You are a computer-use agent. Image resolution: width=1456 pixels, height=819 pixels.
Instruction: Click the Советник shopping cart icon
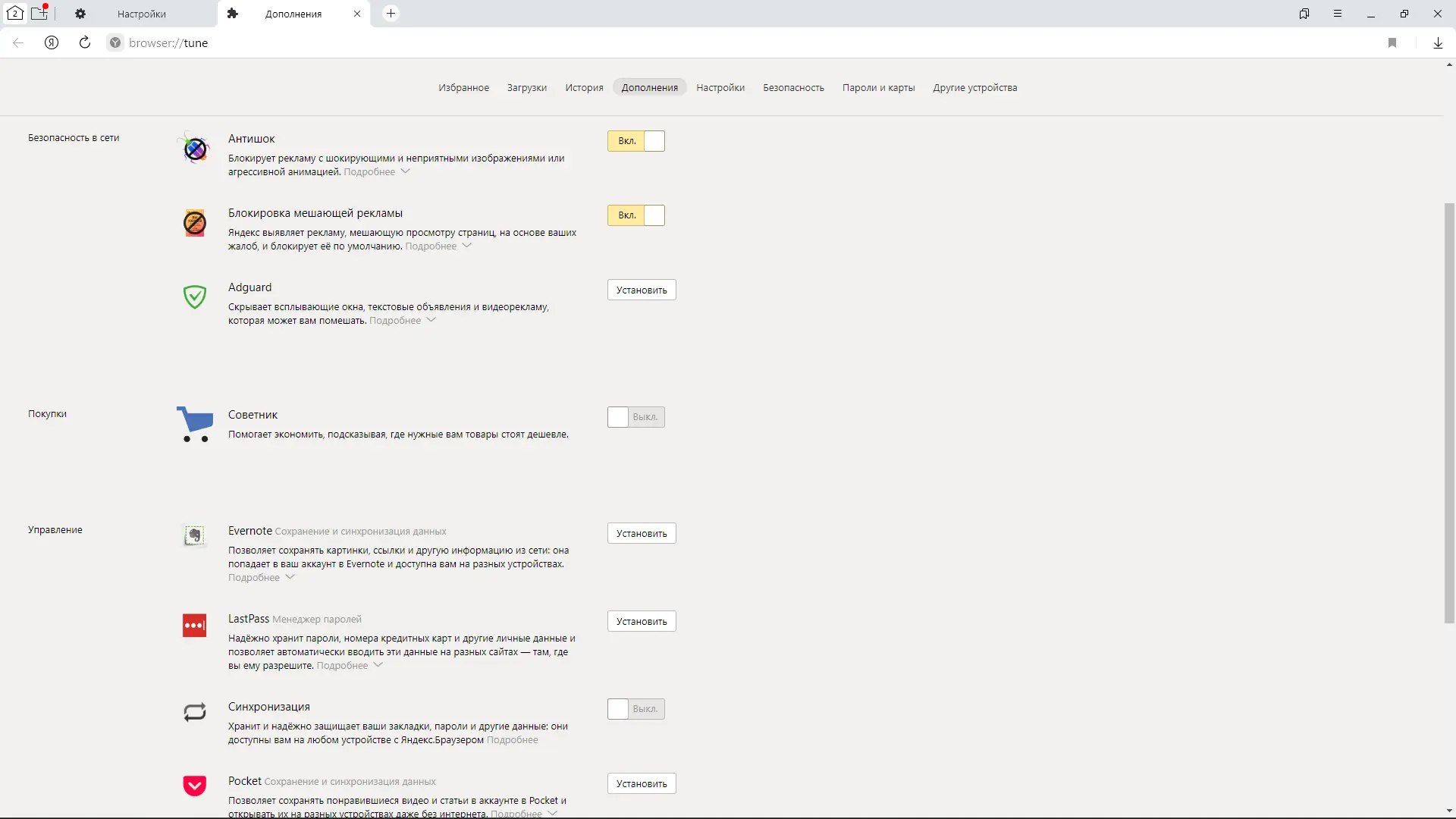[x=195, y=424]
